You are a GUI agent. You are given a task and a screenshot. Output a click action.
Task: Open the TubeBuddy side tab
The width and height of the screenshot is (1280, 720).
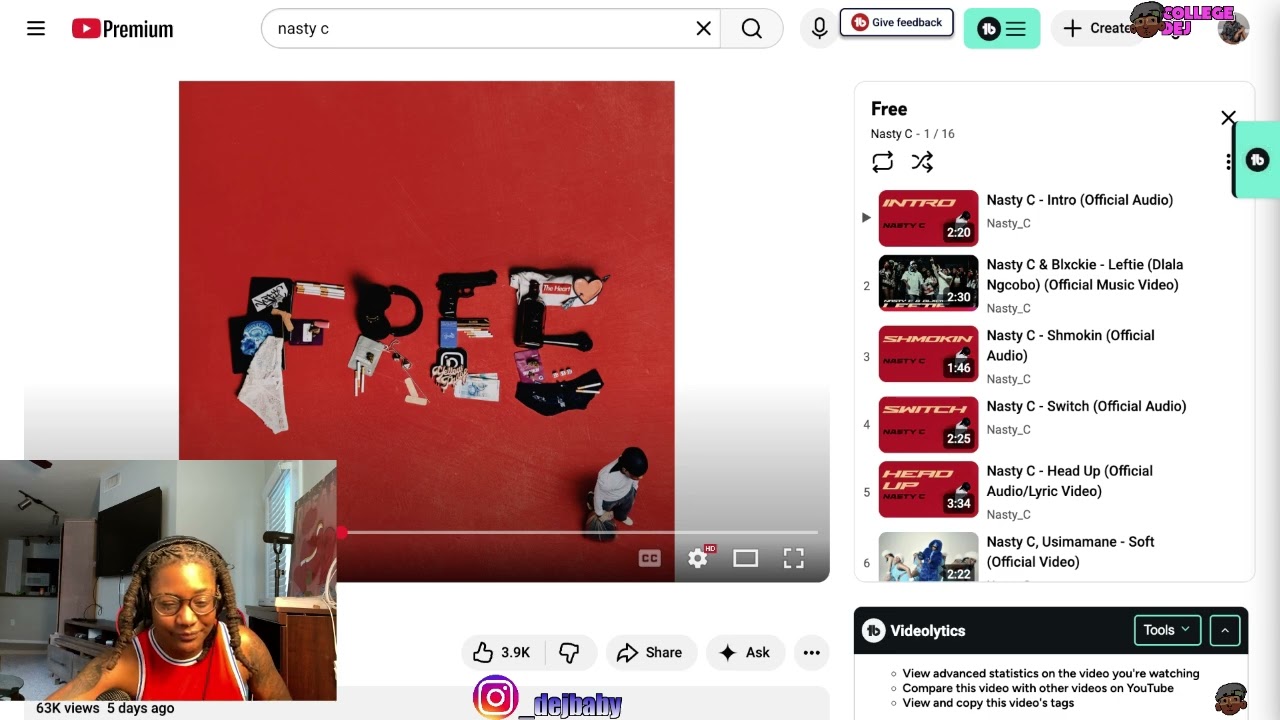(x=1256, y=160)
